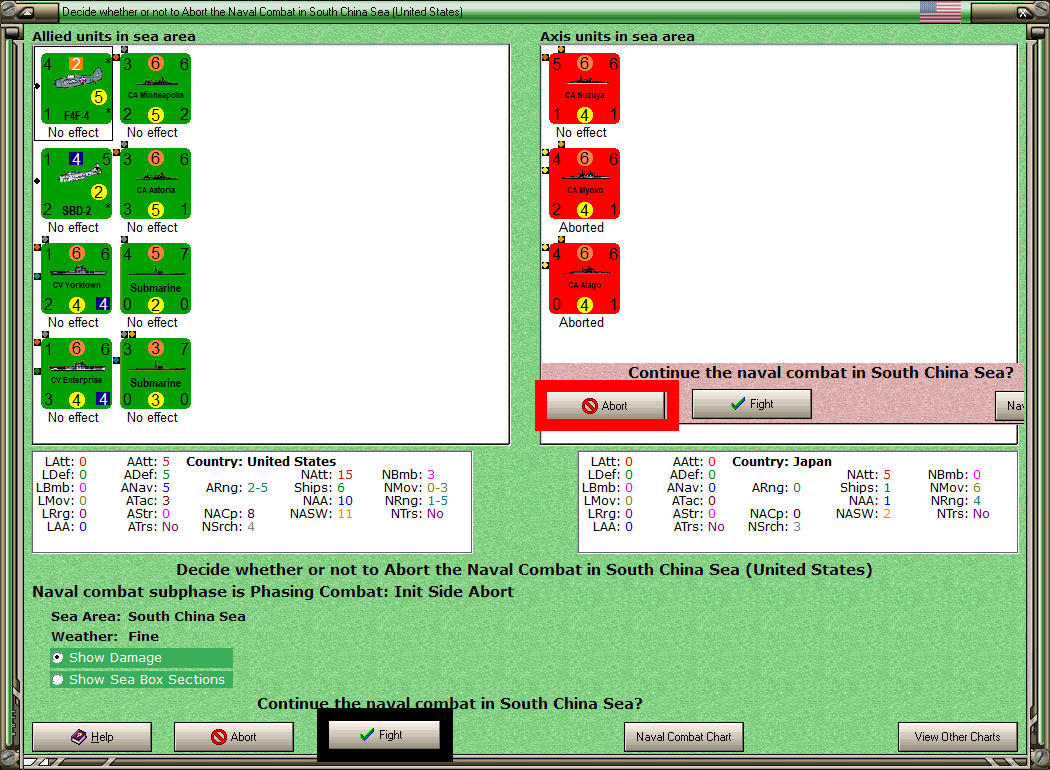Click the NAtt: 15 value for United States
The width and height of the screenshot is (1050, 770).
[345, 475]
